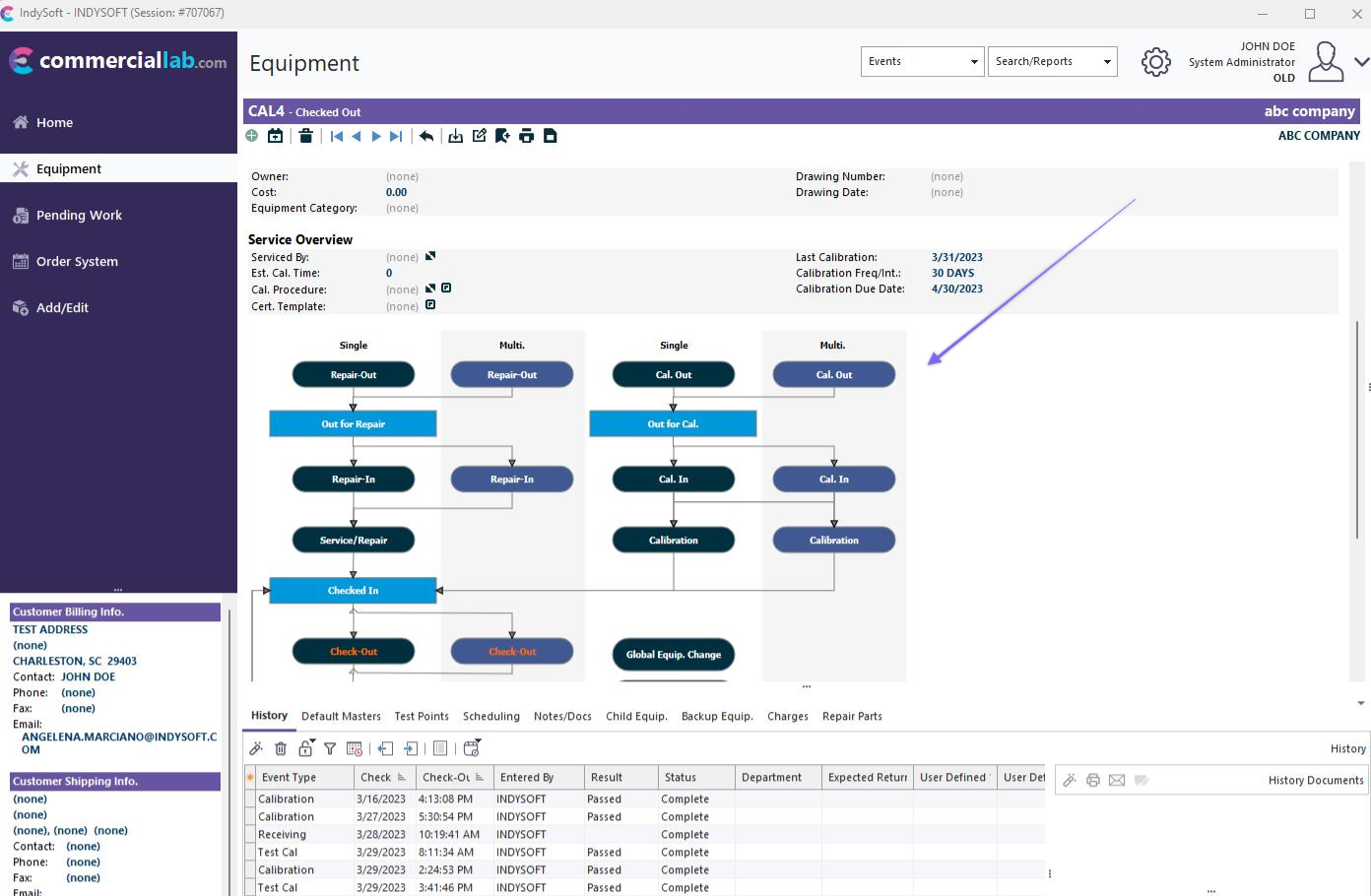Click the Global Equip. Change button

(674, 654)
